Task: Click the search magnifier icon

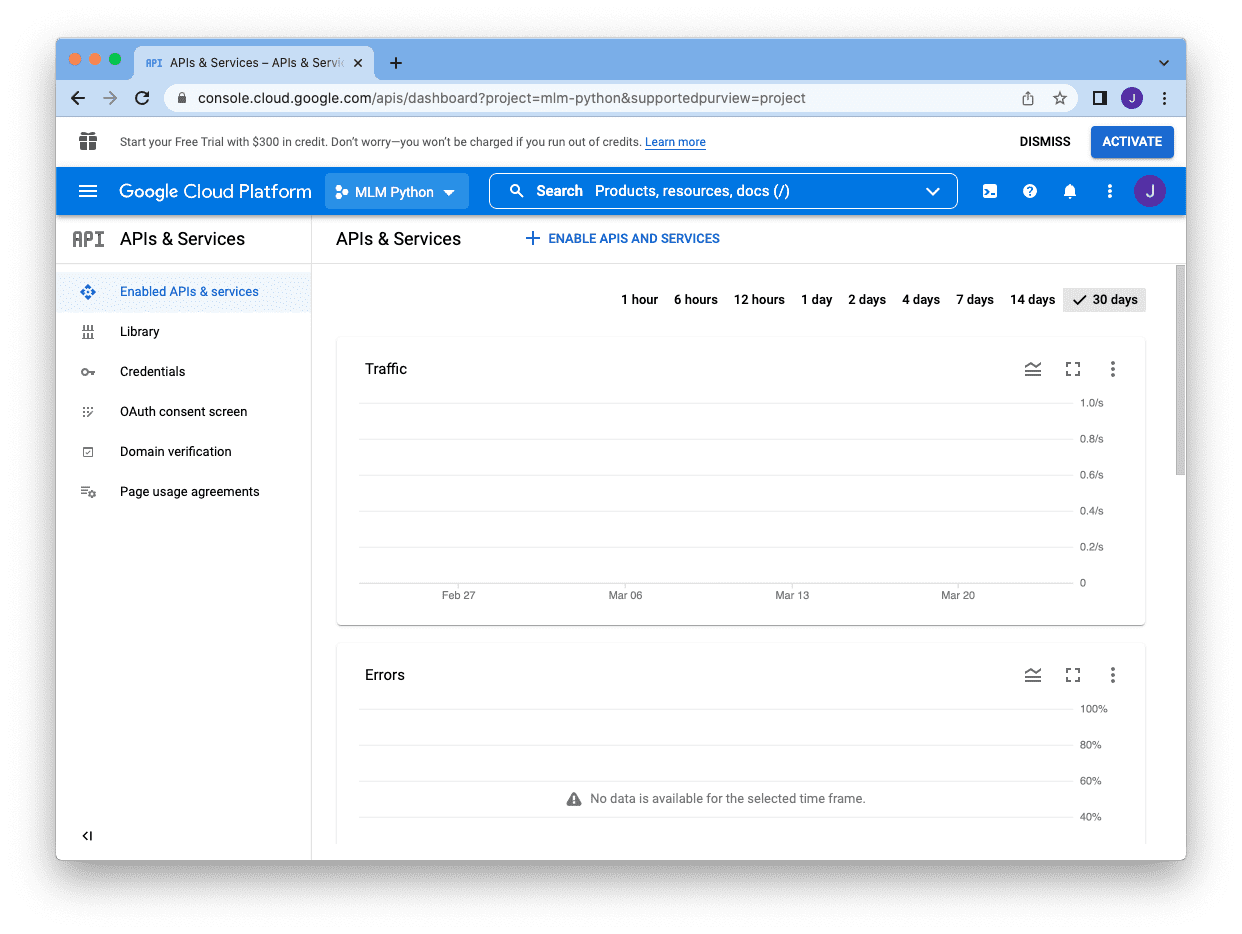Action: pyautogui.click(x=517, y=191)
